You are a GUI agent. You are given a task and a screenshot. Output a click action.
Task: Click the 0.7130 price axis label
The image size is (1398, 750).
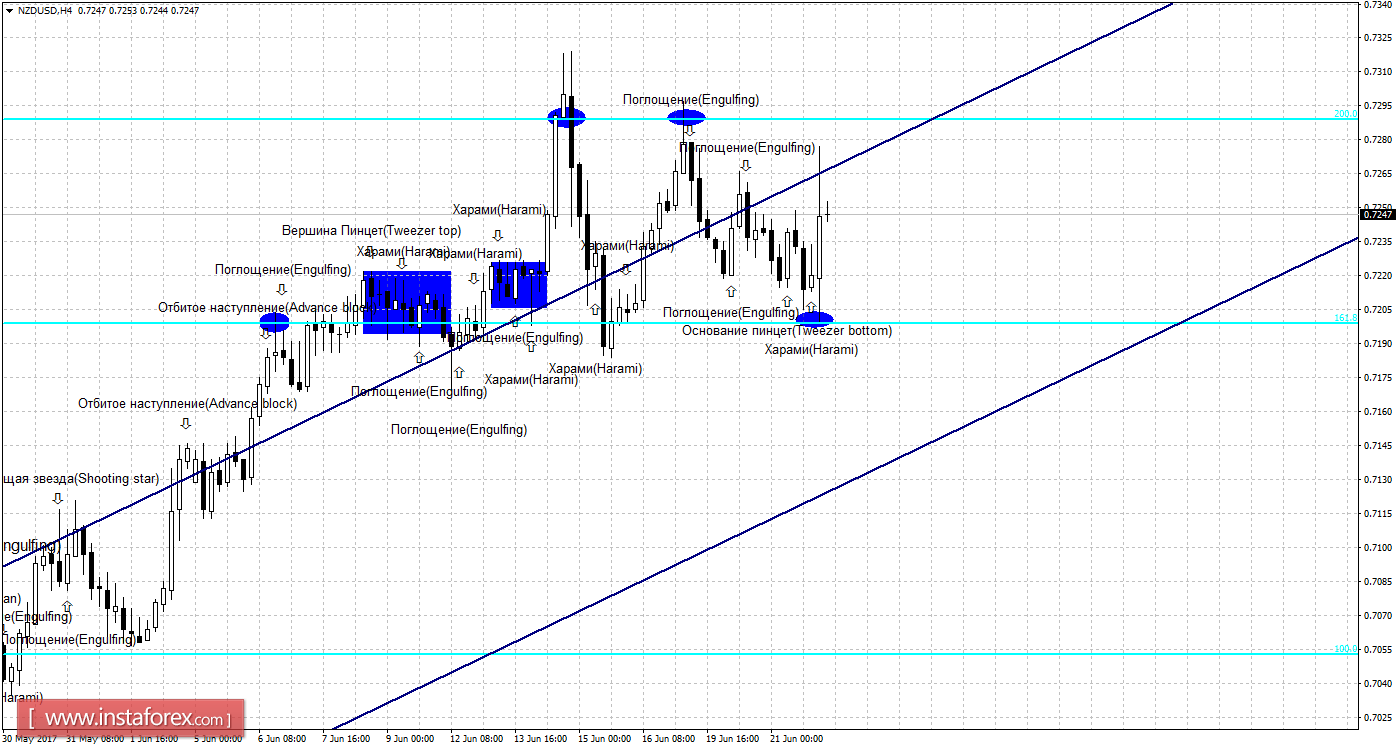click(x=1377, y=480)
